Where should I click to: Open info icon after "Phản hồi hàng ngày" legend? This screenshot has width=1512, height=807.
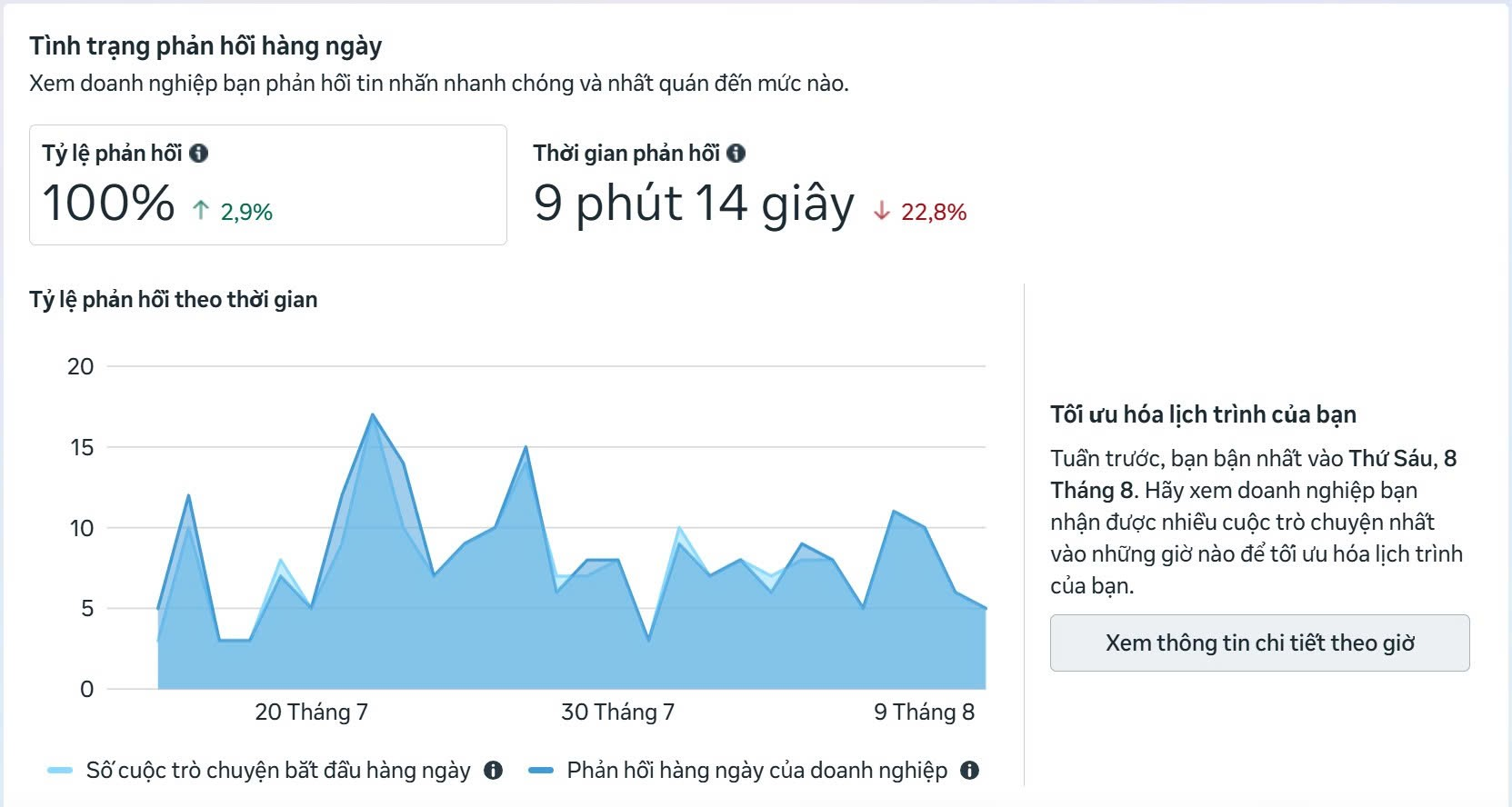tap(970, 771)
